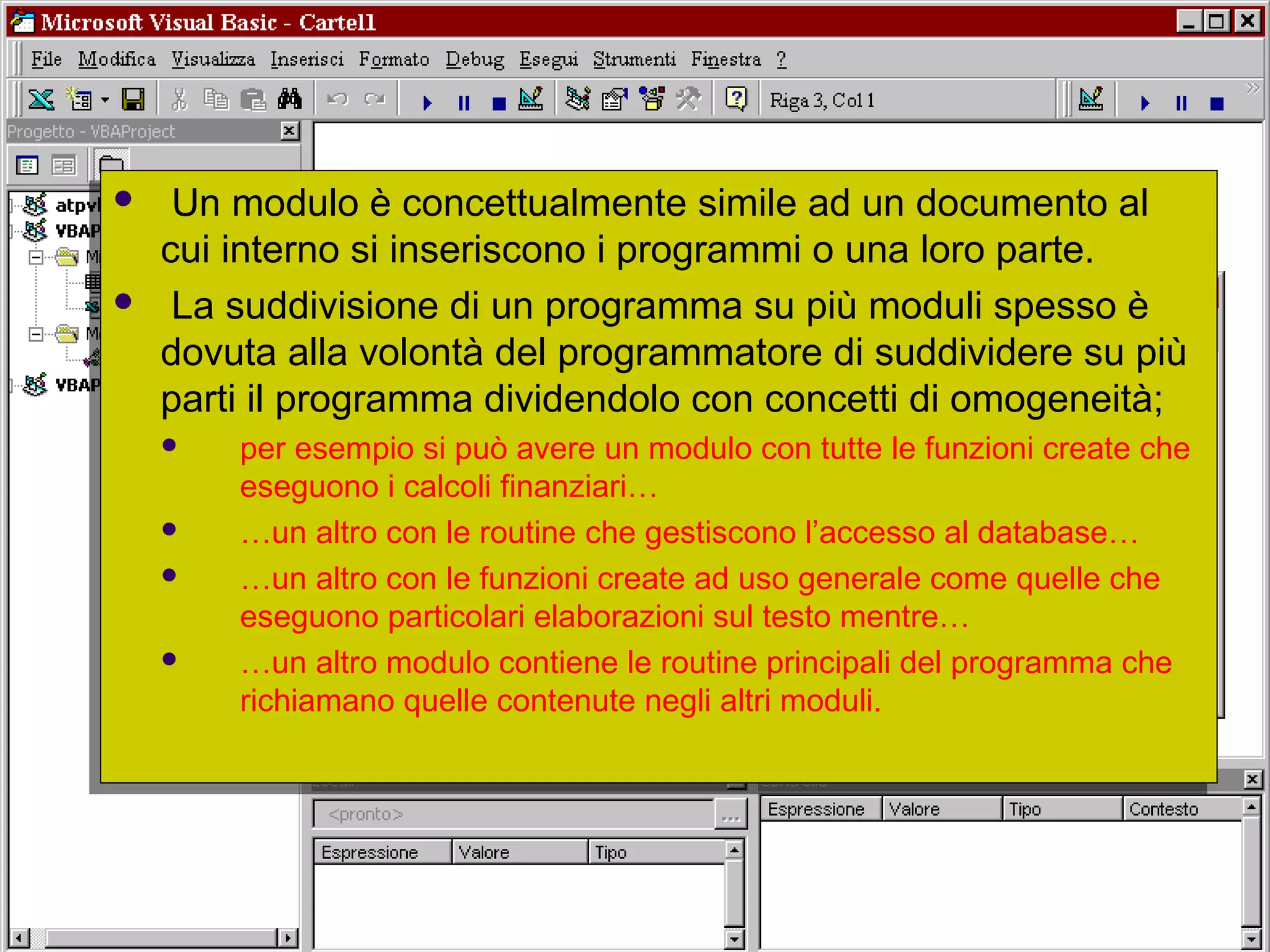Open the Esegui menu

coord(548,59)
